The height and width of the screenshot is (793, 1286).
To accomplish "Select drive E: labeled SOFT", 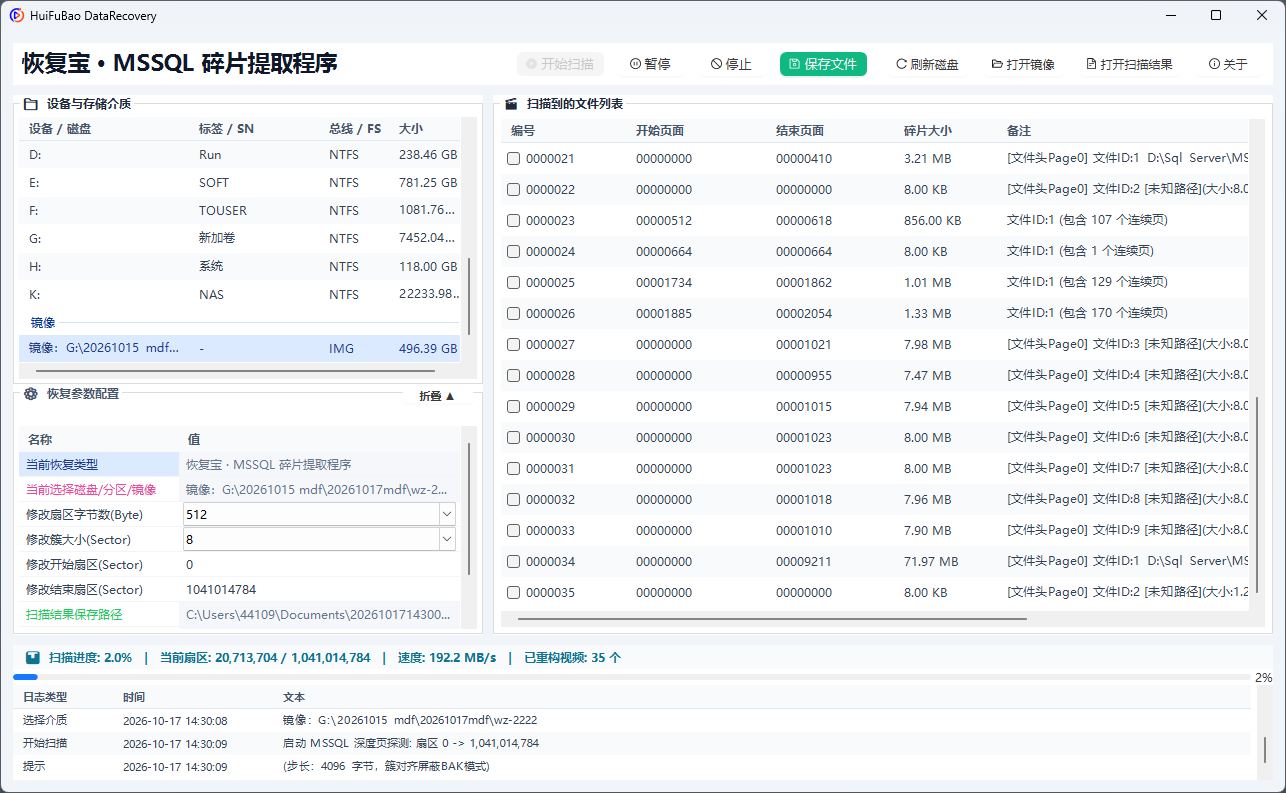I will [x=240, y=183].
